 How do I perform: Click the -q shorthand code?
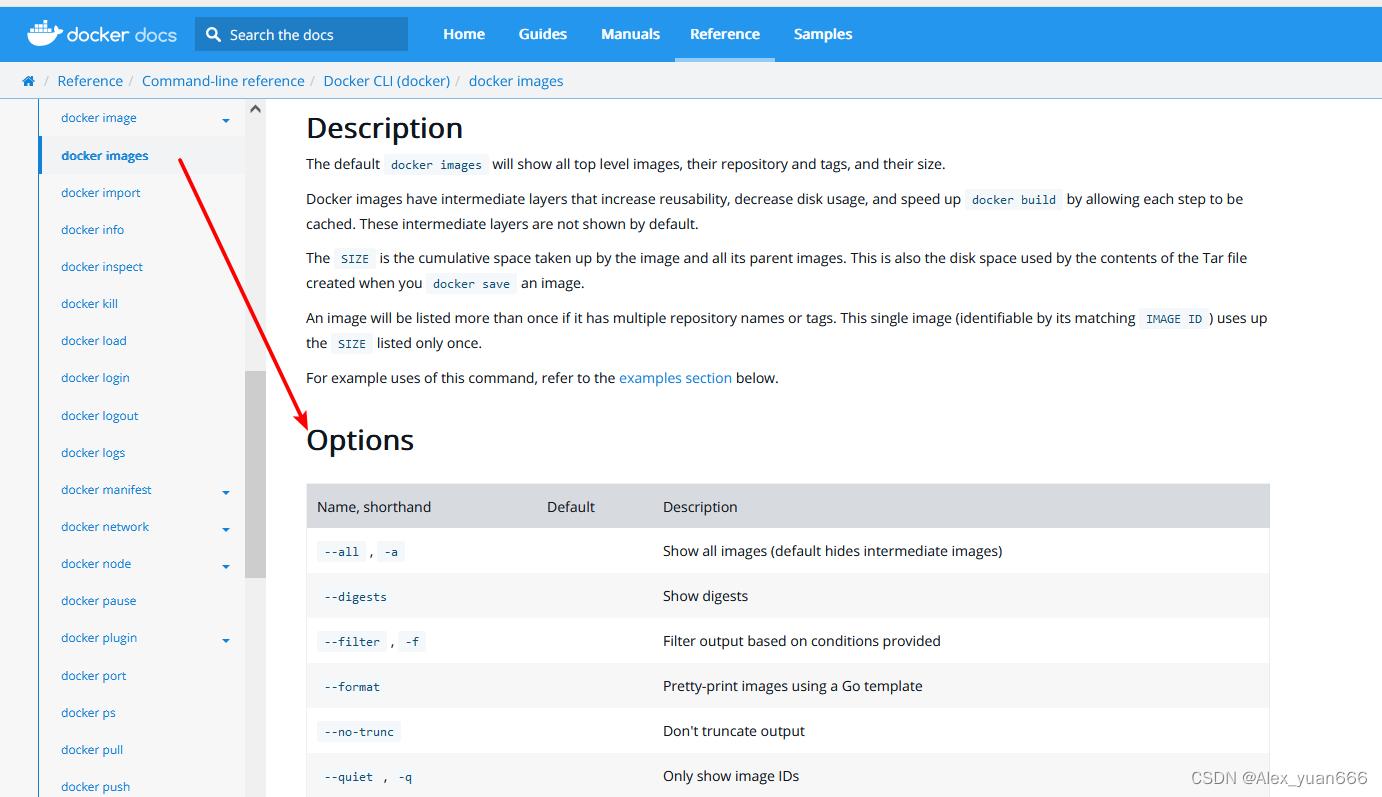point(405,777)
